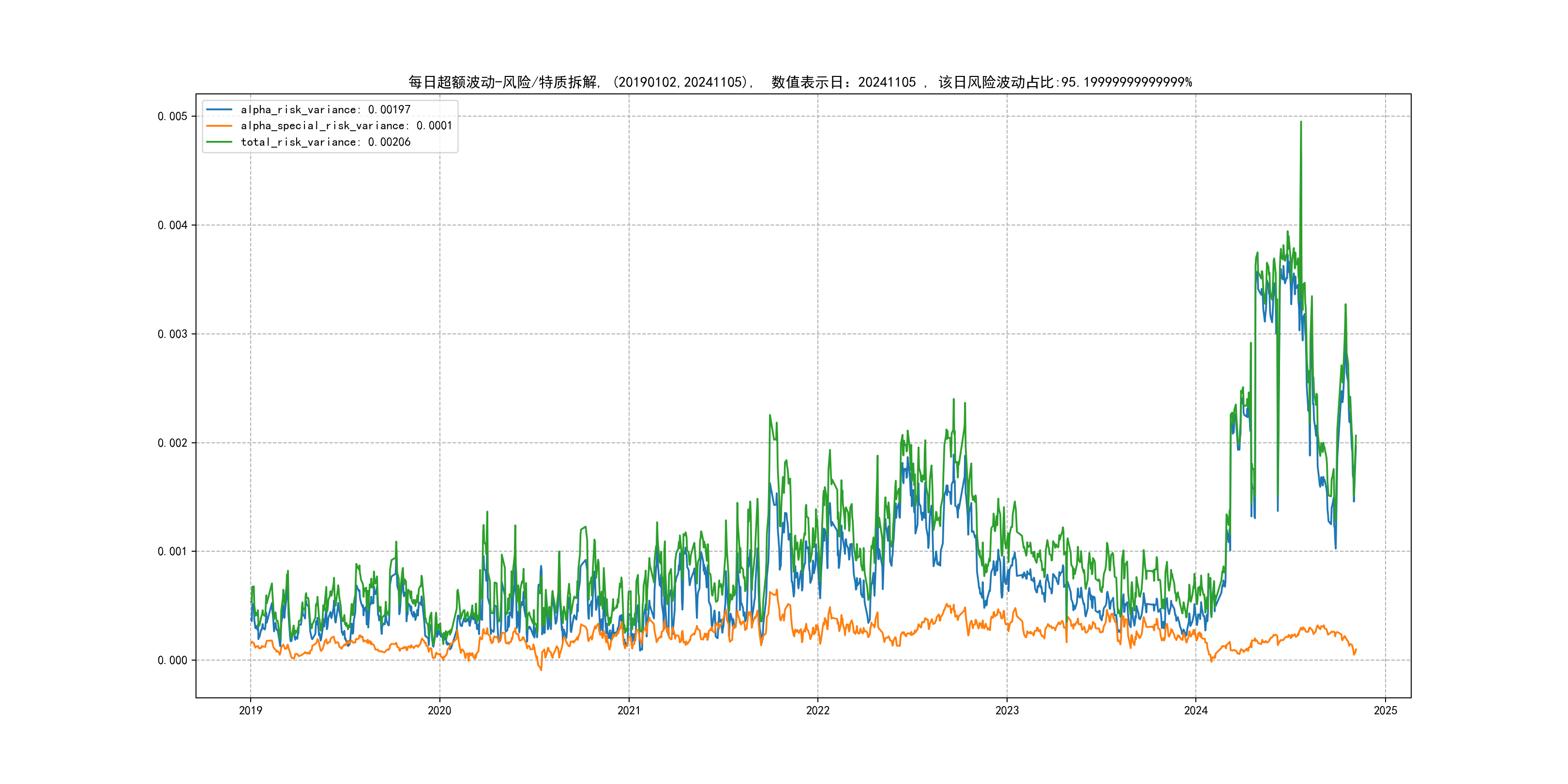Click the chart title text at top
Viewport: 1568px width, 784px height.
tap(800, 82)
